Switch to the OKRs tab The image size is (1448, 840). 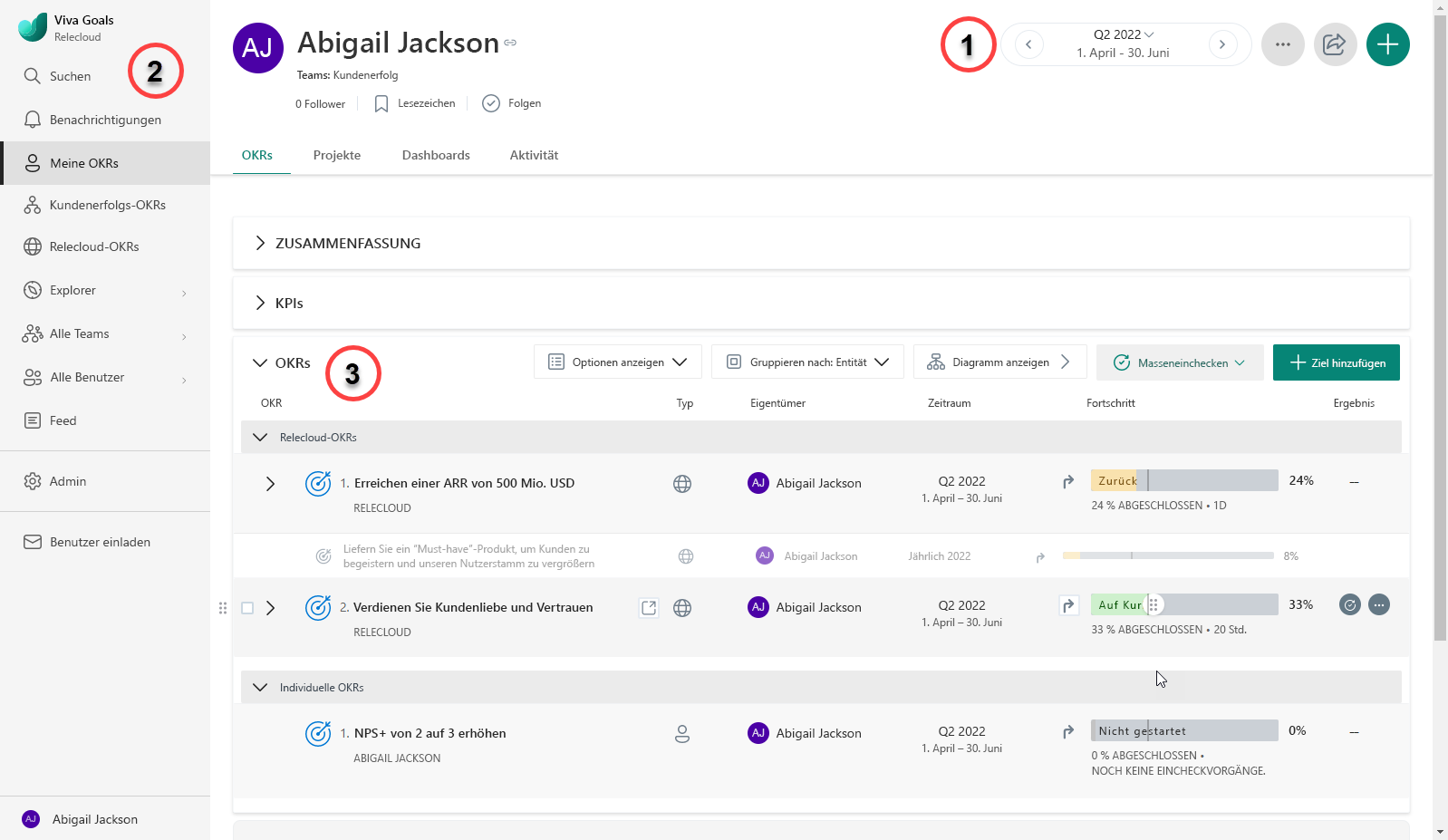pos(257,155)
